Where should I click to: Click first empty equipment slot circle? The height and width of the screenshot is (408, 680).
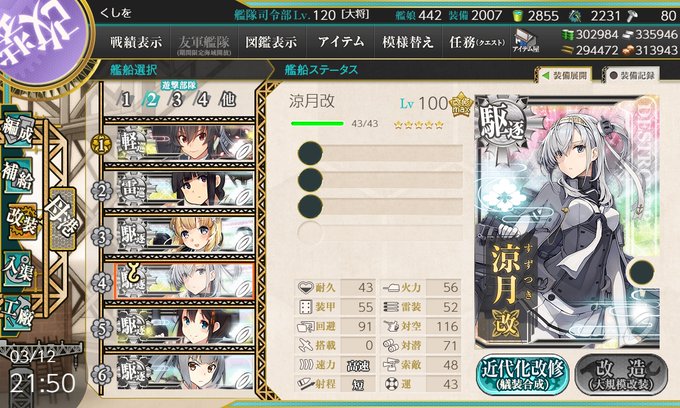click(310, 153)
